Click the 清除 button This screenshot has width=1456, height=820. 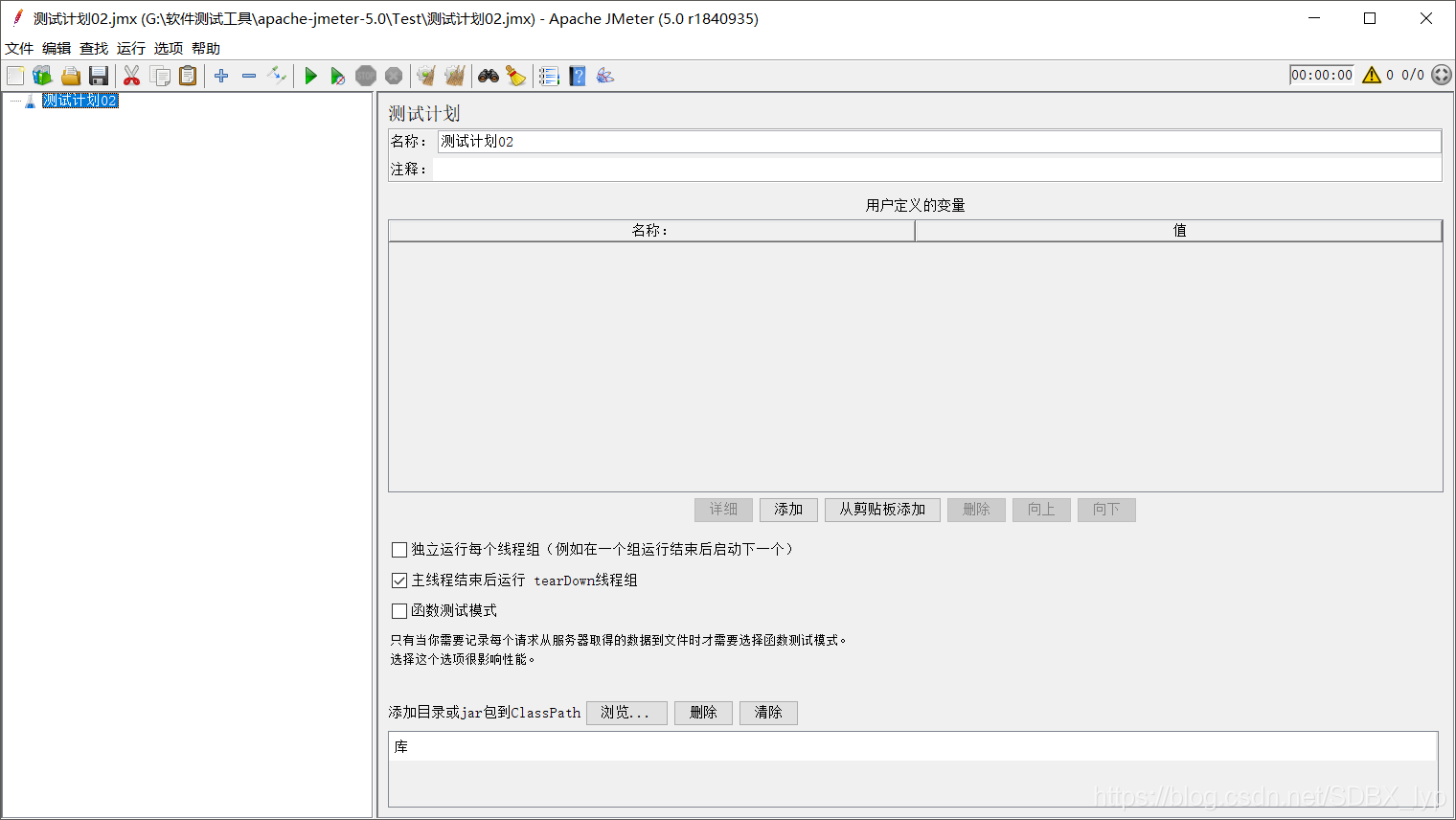click(768, 713)
